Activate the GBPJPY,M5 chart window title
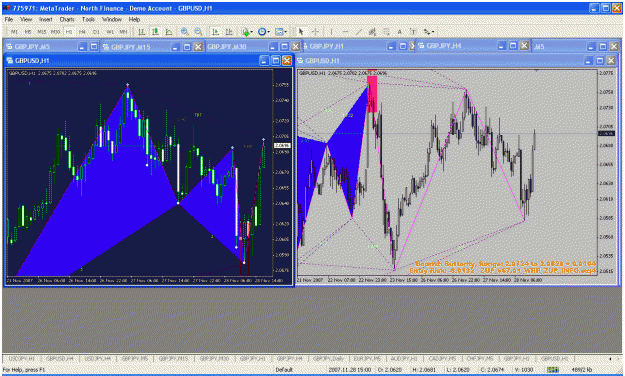This screenshot has width=625, height=376. click(x=32, y=47)
